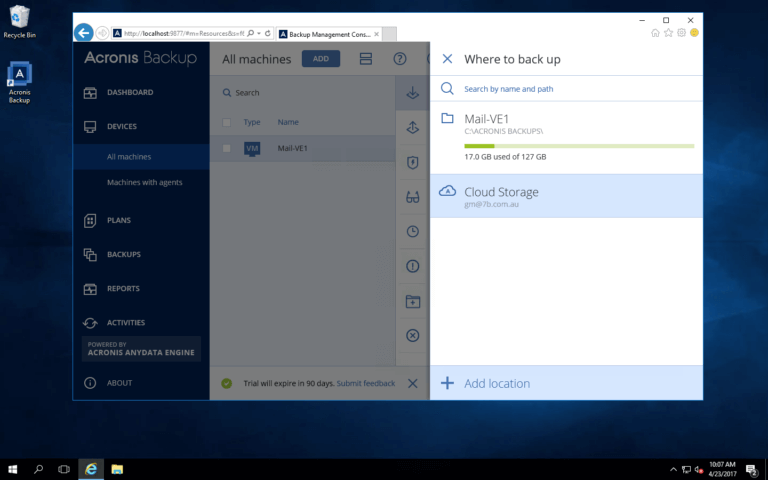
Task: Open the help question mark icon
Action: click(400, 59)
